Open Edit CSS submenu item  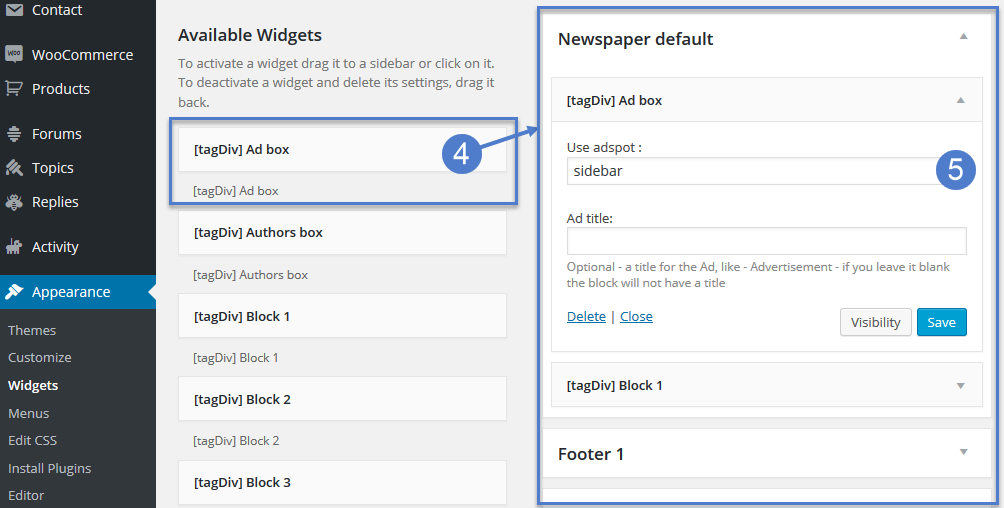(x=33, y=440)
